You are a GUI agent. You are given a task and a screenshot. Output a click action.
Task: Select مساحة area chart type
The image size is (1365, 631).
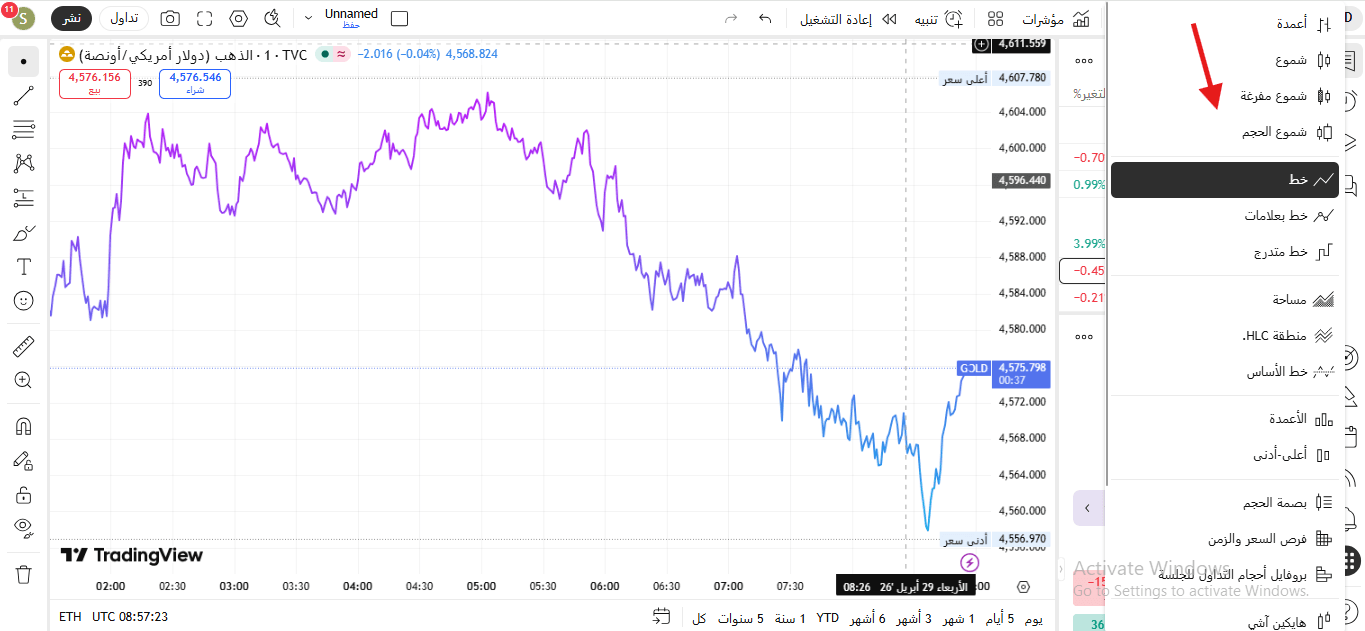pyautogui.click(x=1225, y=299)
